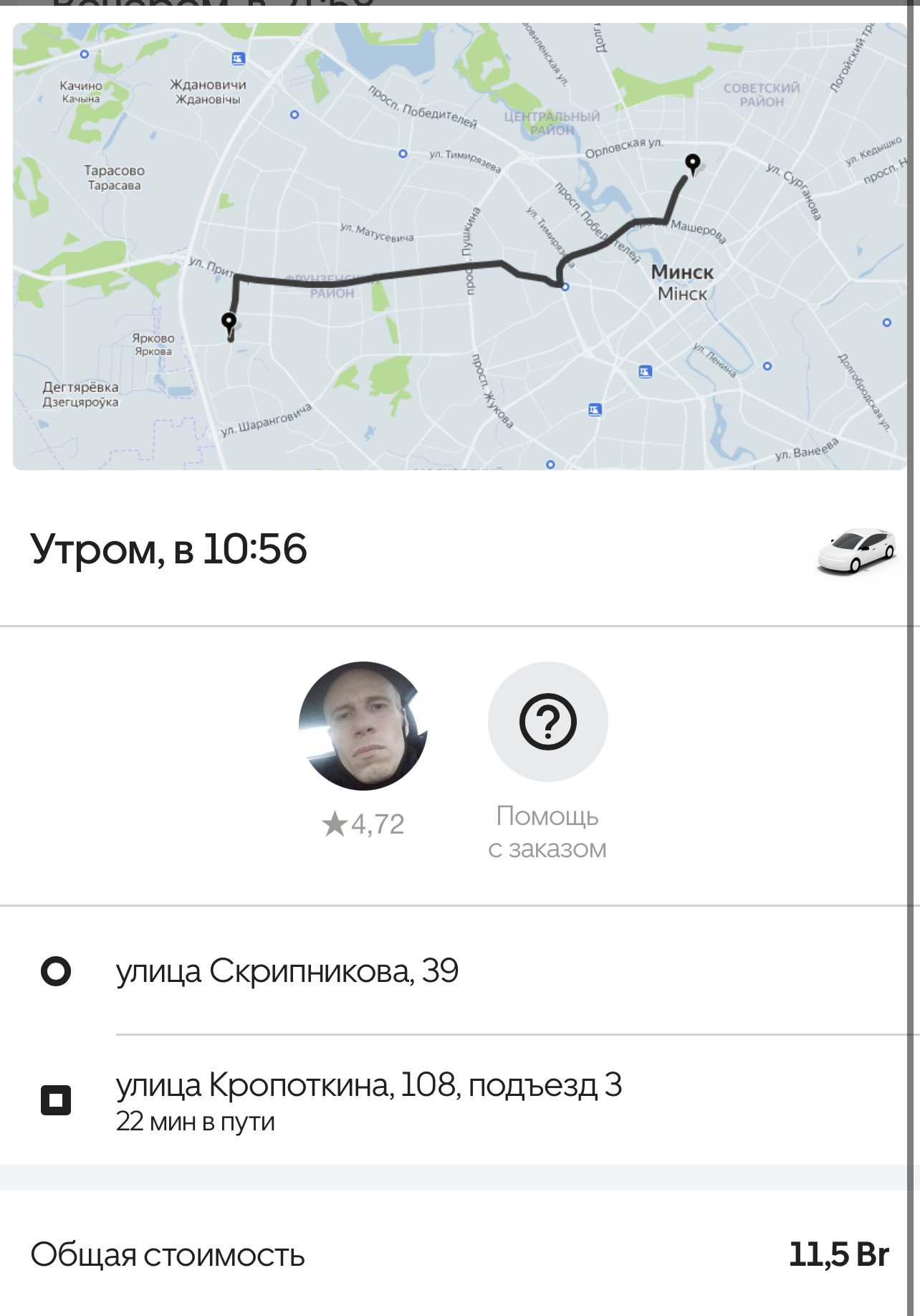
Task: Click the Утром, в 10:56 heading
Action: point(168,550)
